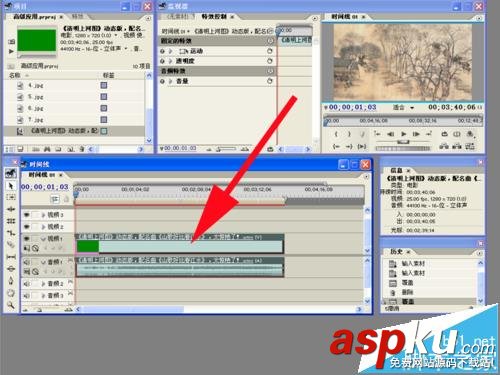The width and height of the screenshot is (500, 375).
Task: Expand the Audio 2 track
Action: [43, 284]
